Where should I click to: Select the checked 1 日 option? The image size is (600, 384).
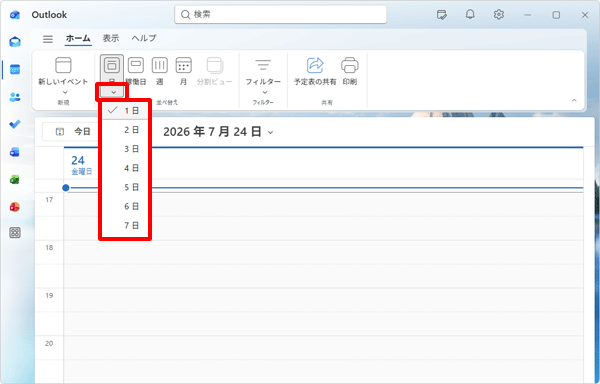pyautogui.click(x=125, y=111)
